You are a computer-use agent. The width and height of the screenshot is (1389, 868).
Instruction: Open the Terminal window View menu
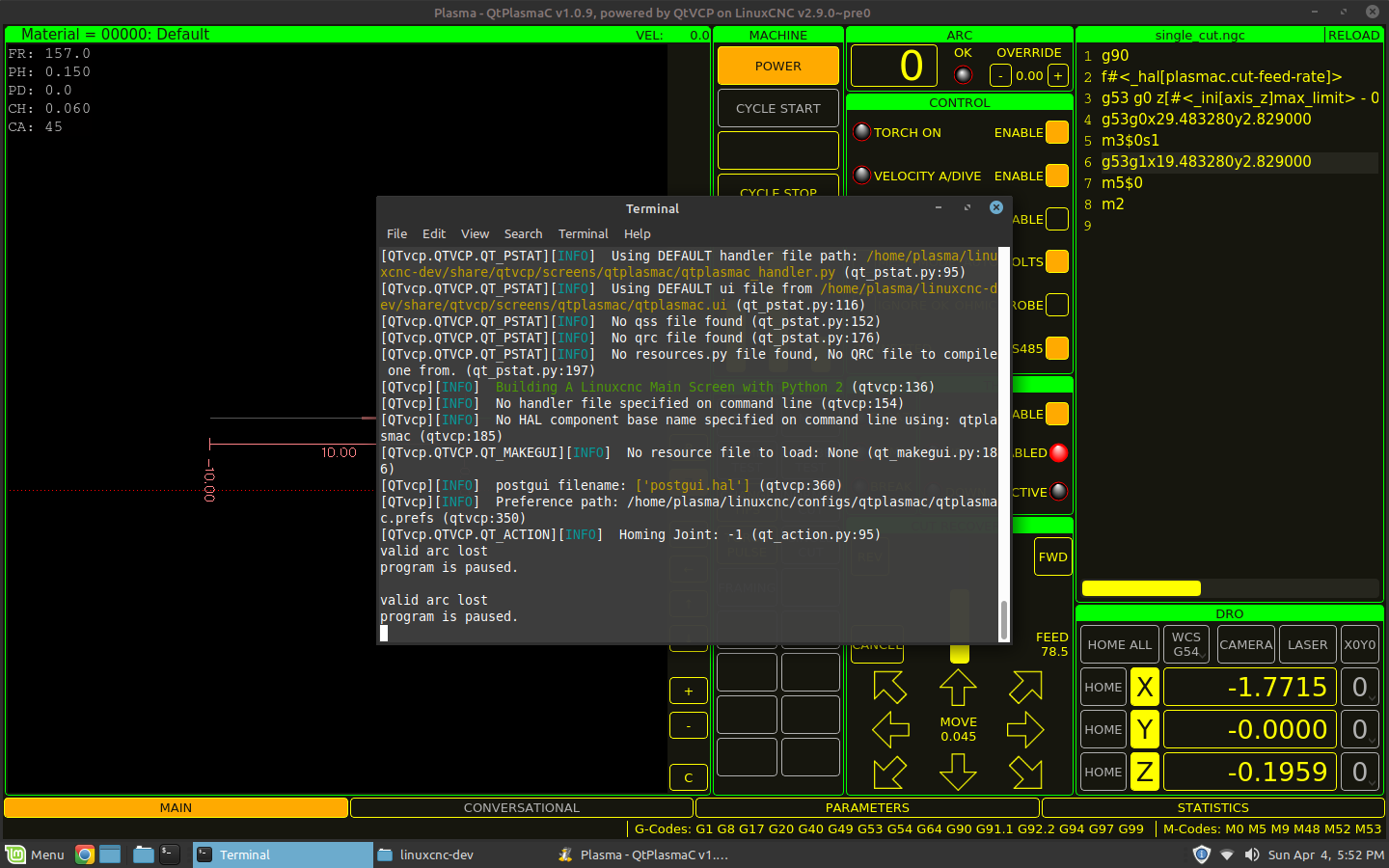[x=475, y=233]
